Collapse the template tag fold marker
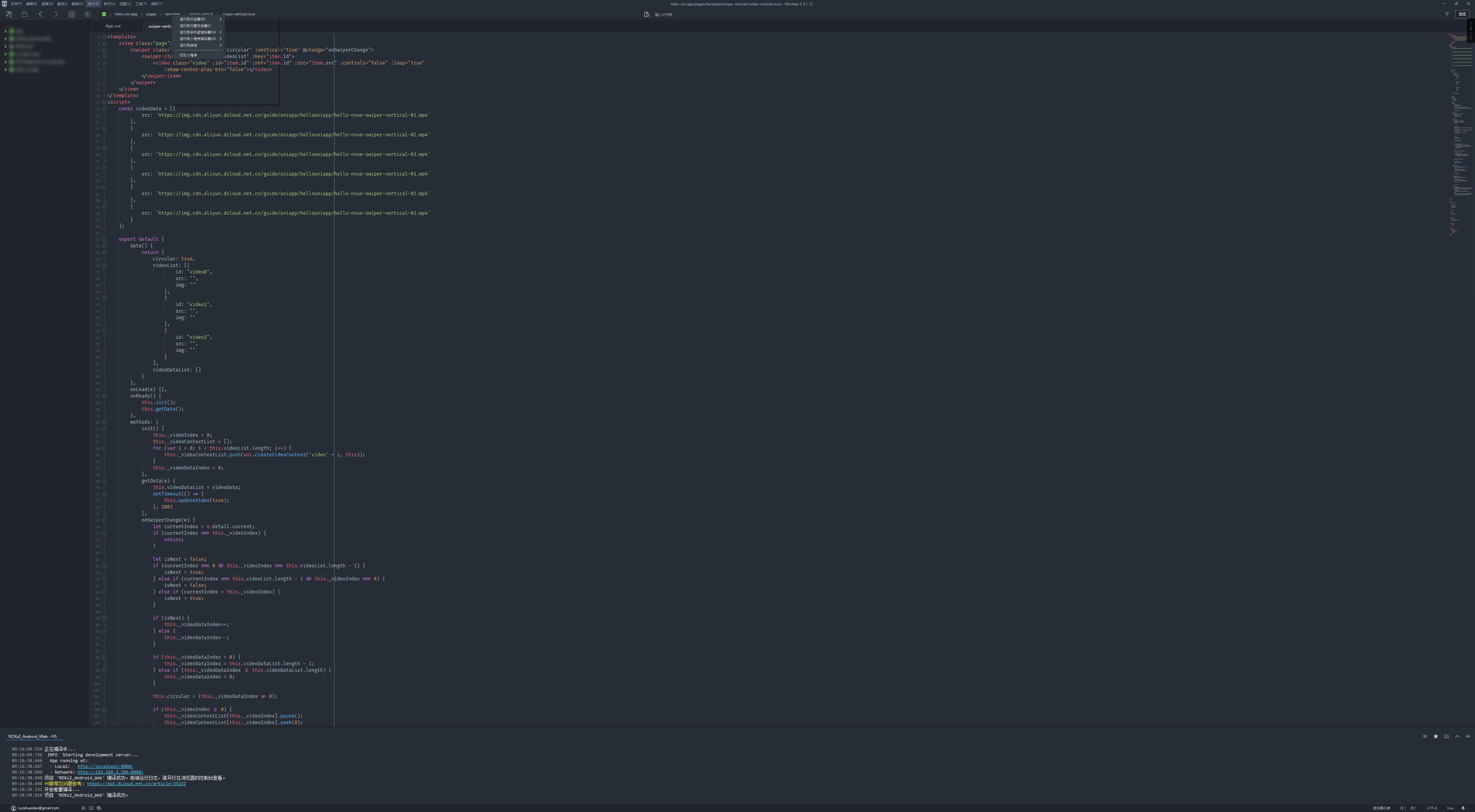Screen dimensions: 1475x812 [x=104, y=36]
